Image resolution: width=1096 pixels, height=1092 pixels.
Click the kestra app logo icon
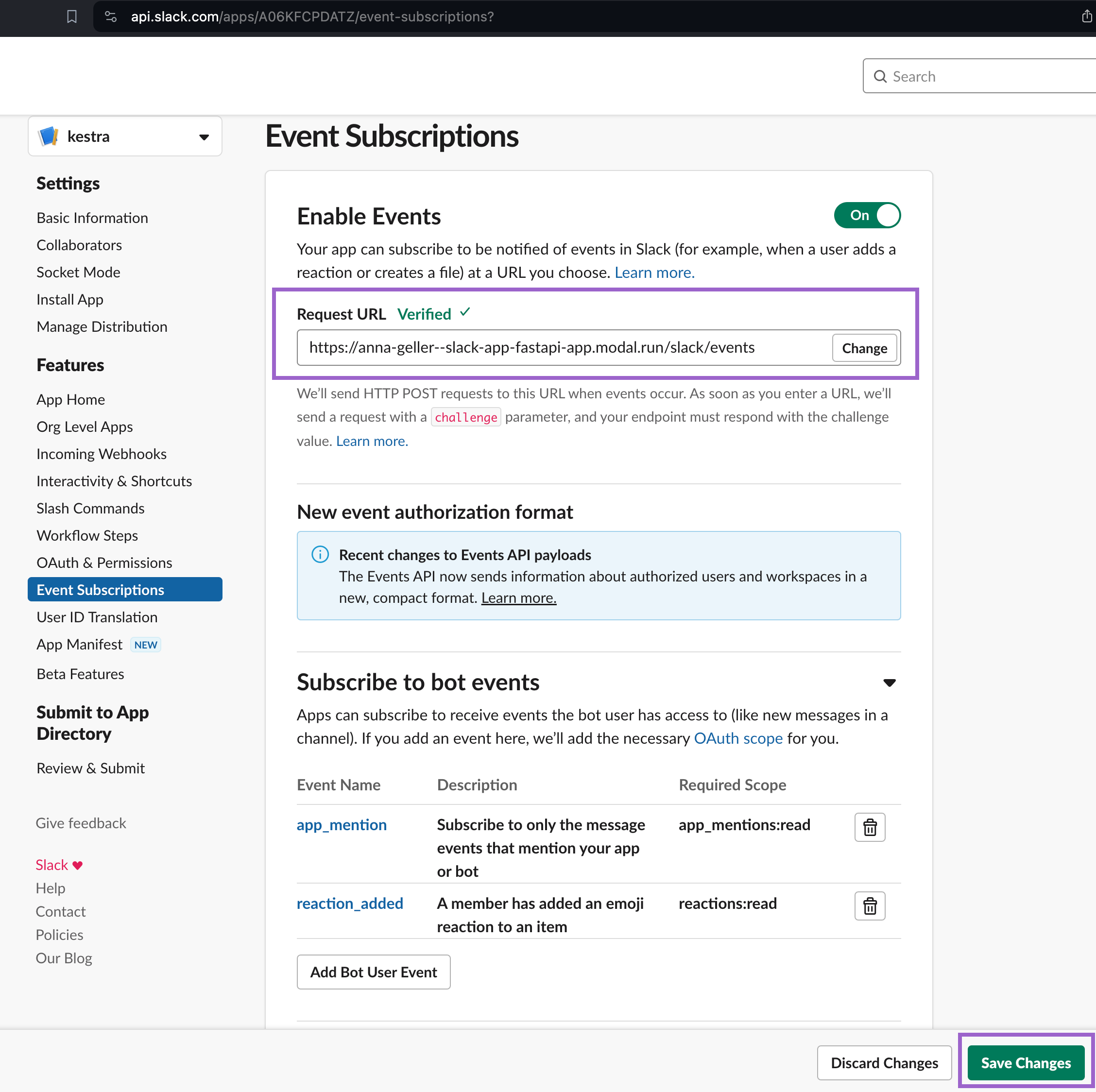click(48, 136)
